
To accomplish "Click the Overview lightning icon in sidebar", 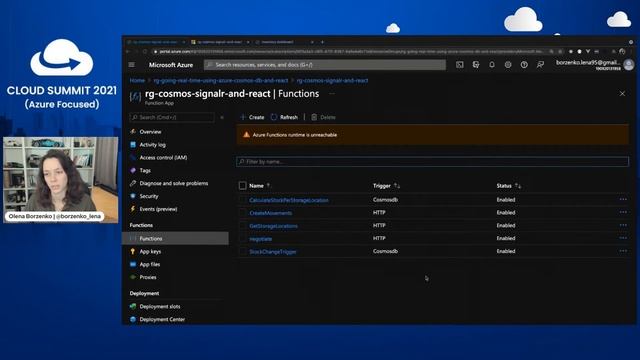I will coord(133,132).
